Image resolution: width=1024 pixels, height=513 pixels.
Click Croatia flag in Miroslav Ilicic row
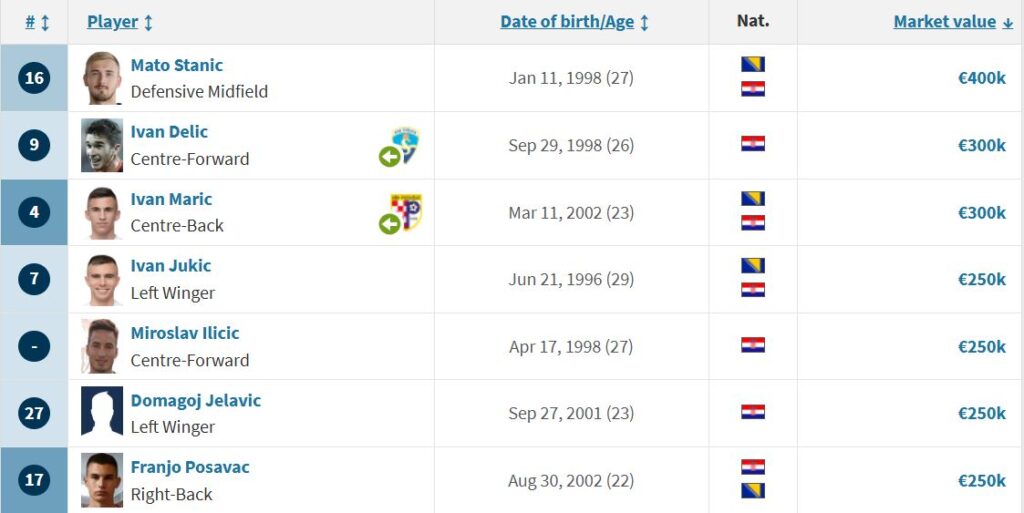pyautogui.click(x=753, y=345)
